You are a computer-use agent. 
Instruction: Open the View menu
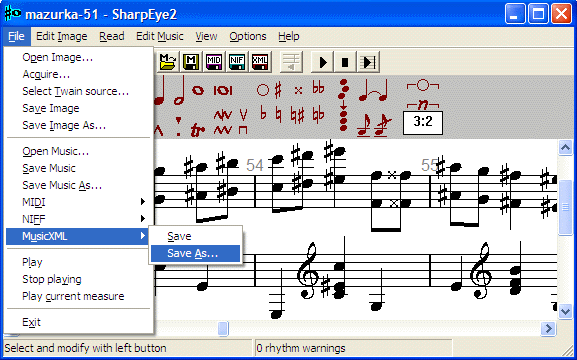click(206, 36)
